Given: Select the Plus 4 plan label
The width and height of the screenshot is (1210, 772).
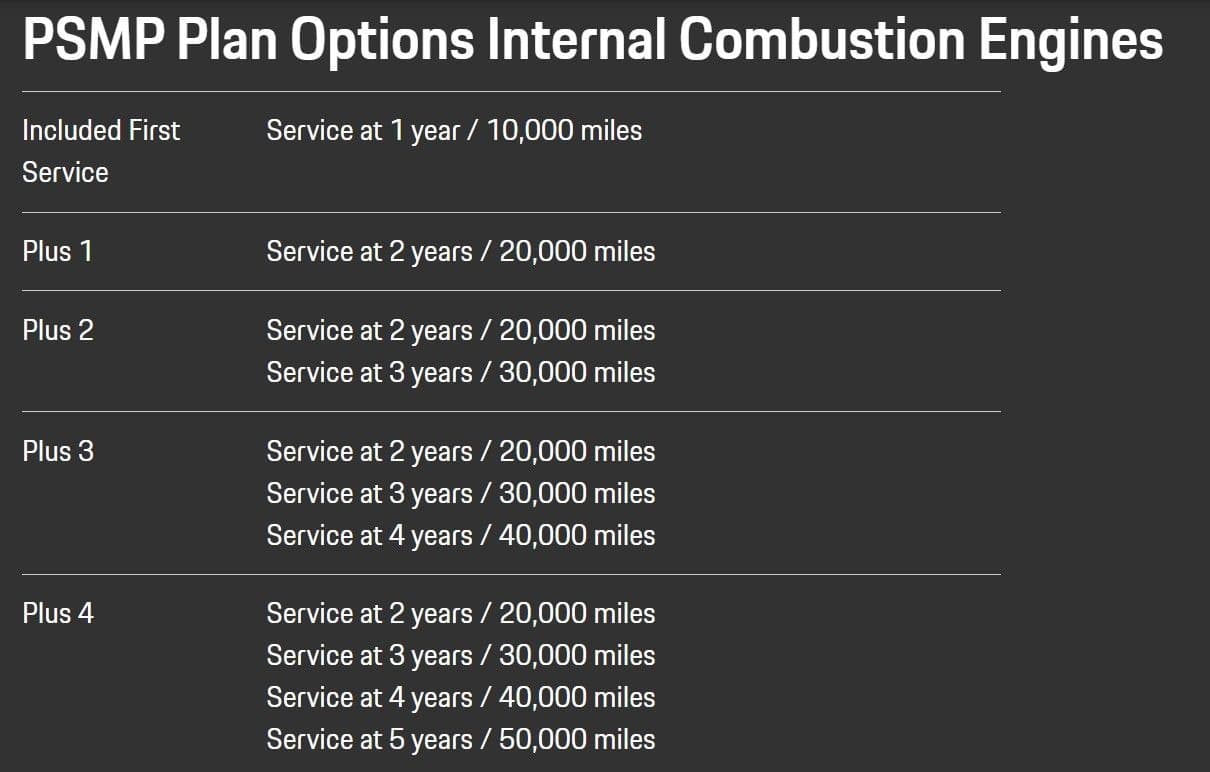Looking at the screenshot, I should coord(58,614).
